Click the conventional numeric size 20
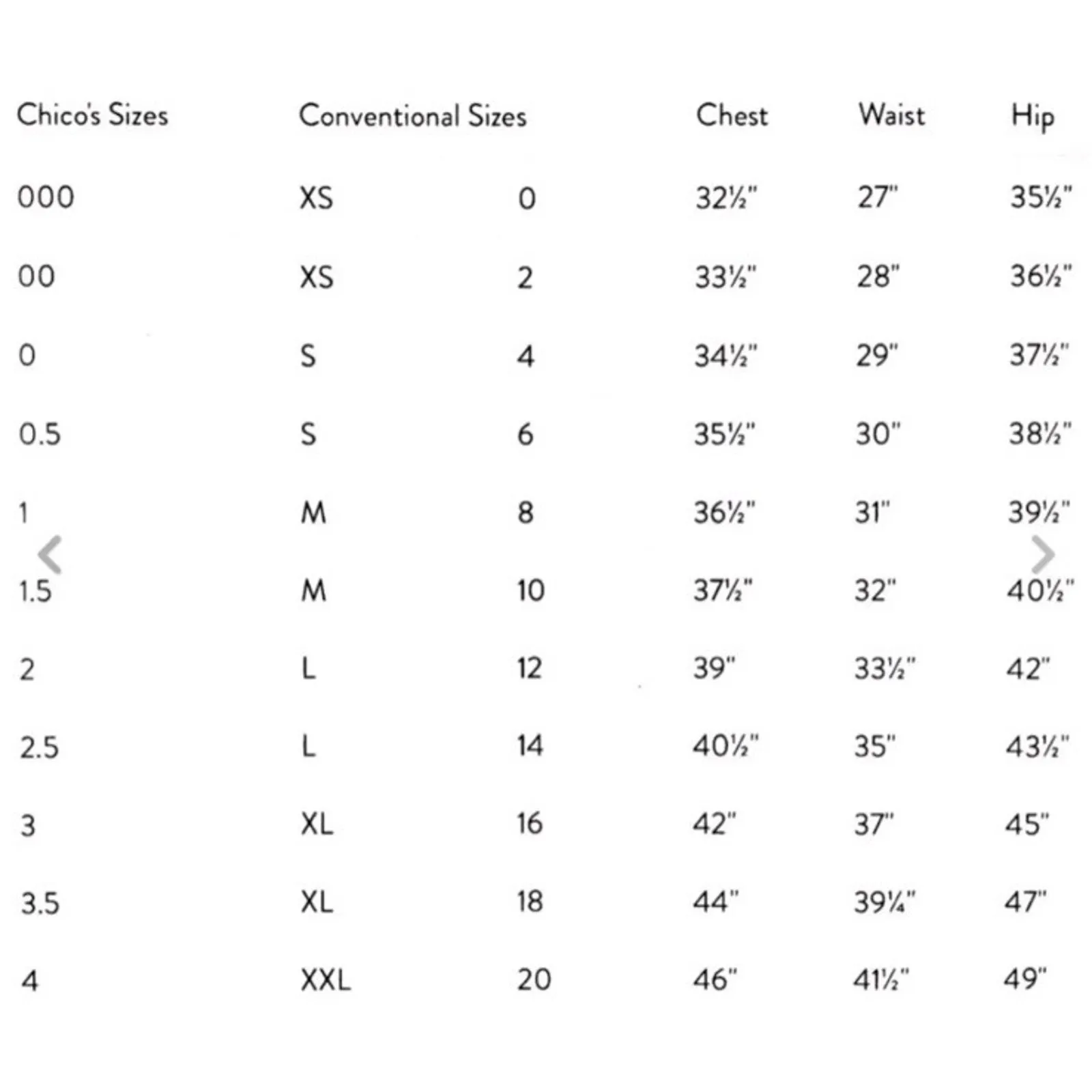 coord(534,980)
